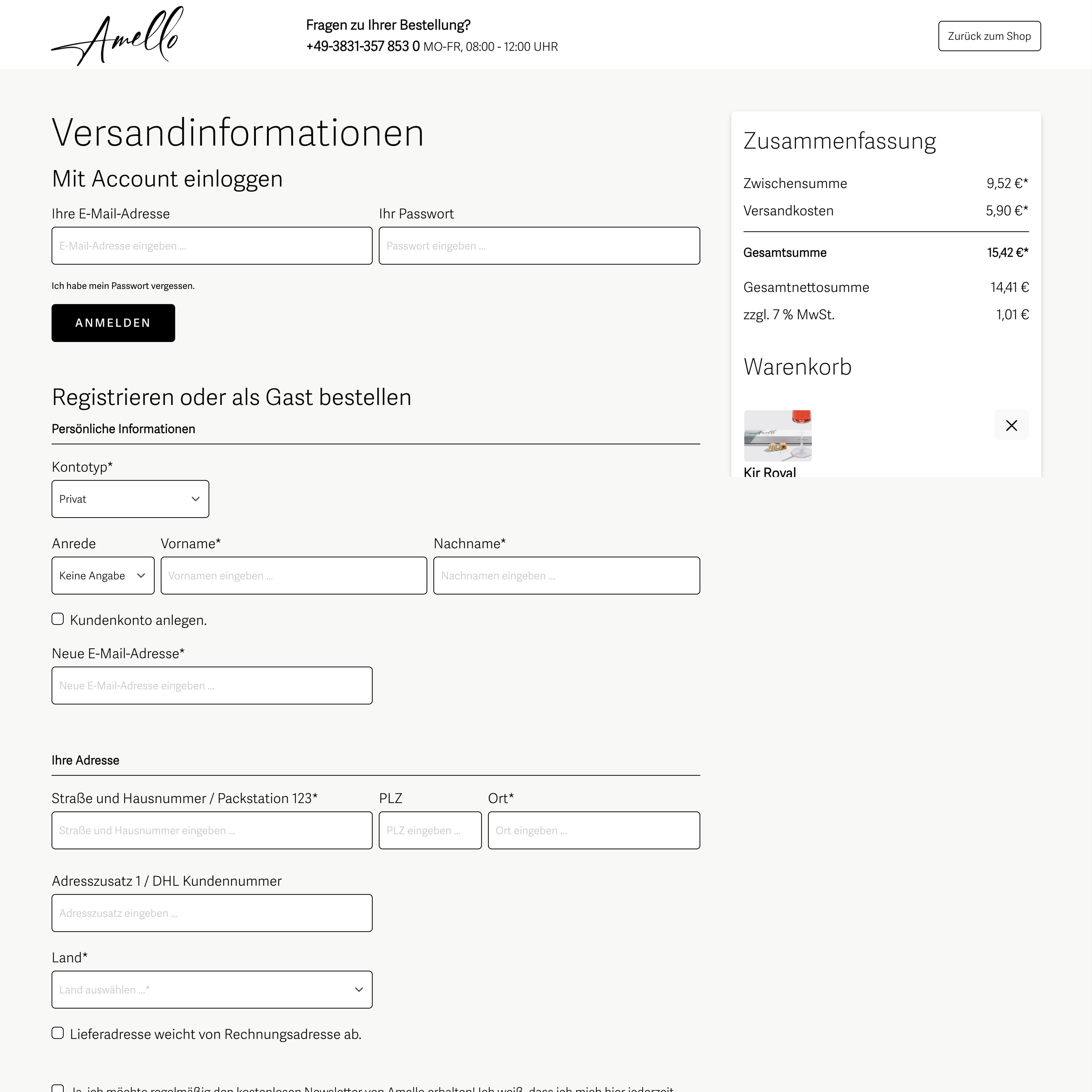
Task: Open the Warenkorb section heading
Action: coord(798,366)
